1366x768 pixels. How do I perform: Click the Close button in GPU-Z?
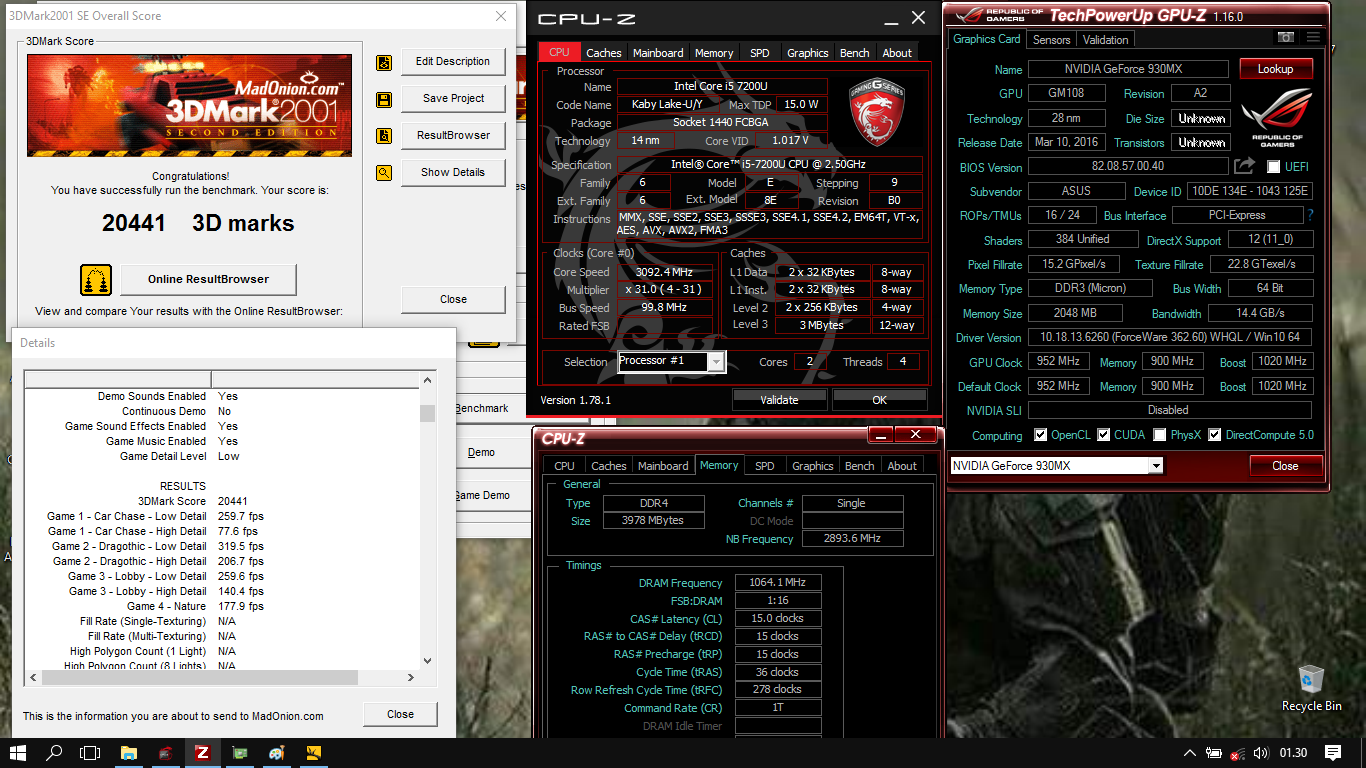point(1285,466)
